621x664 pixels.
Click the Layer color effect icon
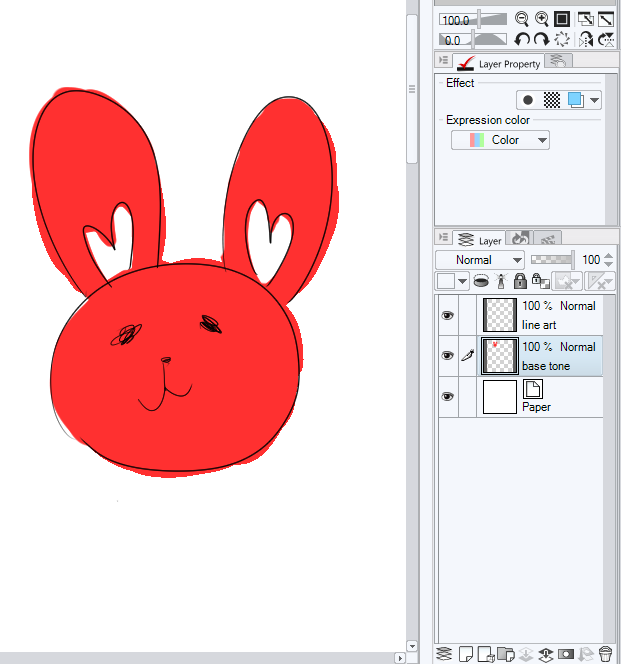[575, 100]
